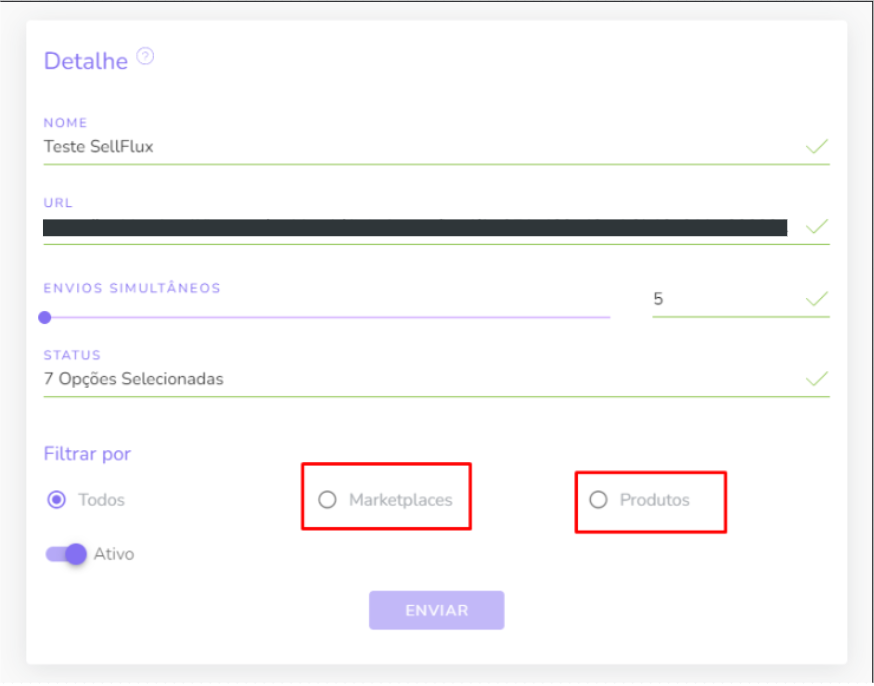The height and width of the screenshot is (686, 874).
Task: Click the checkmark beside the value 5
Action: pos(817,299)
